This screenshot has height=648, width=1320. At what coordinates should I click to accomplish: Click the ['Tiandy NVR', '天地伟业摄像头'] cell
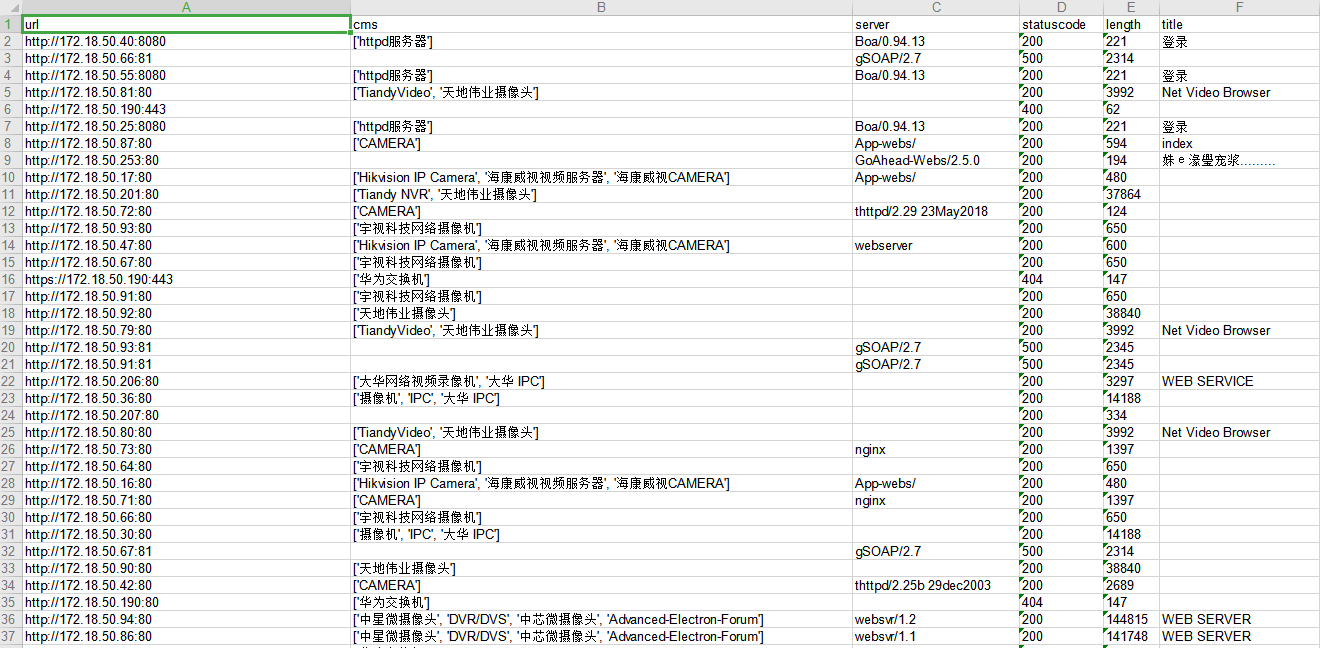(601, 194)
